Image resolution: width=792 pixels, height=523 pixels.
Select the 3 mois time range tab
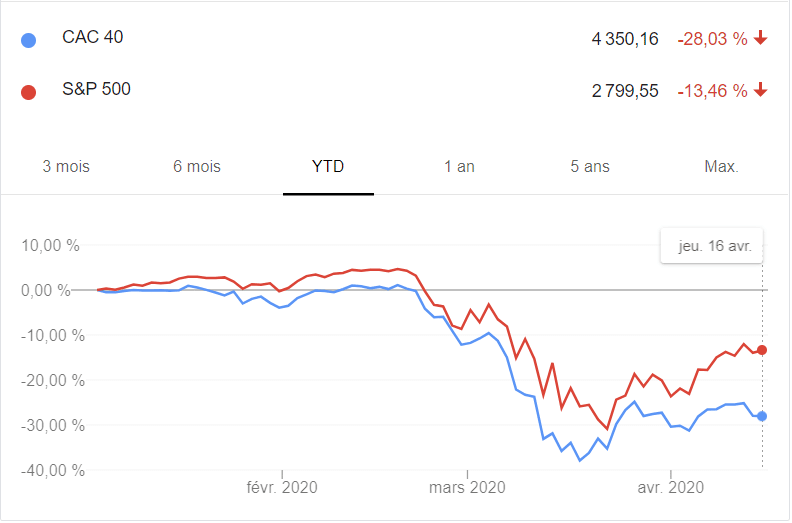pyautogui.click(x=66, y=167)
